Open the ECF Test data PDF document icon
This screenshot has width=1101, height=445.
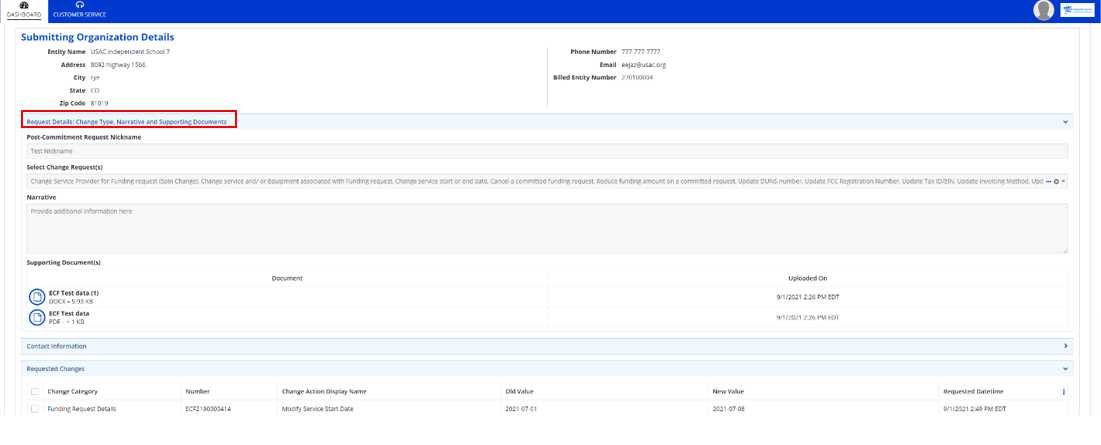click(x=37, y=317)
